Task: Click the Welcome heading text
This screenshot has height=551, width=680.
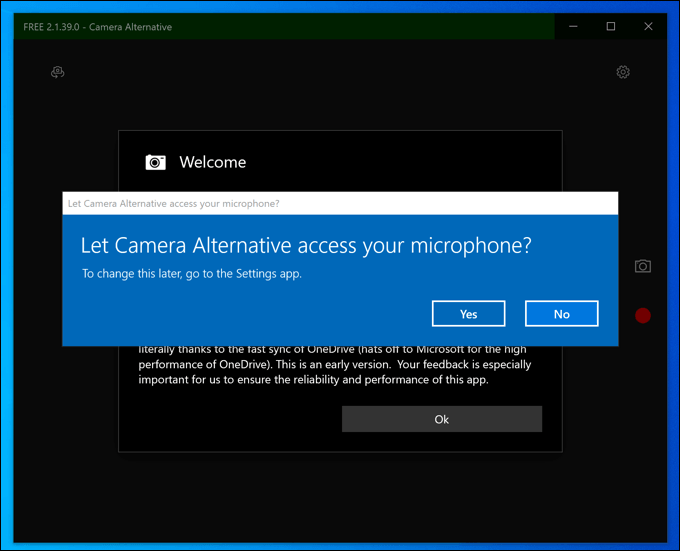Action: [x=212, y=162]
